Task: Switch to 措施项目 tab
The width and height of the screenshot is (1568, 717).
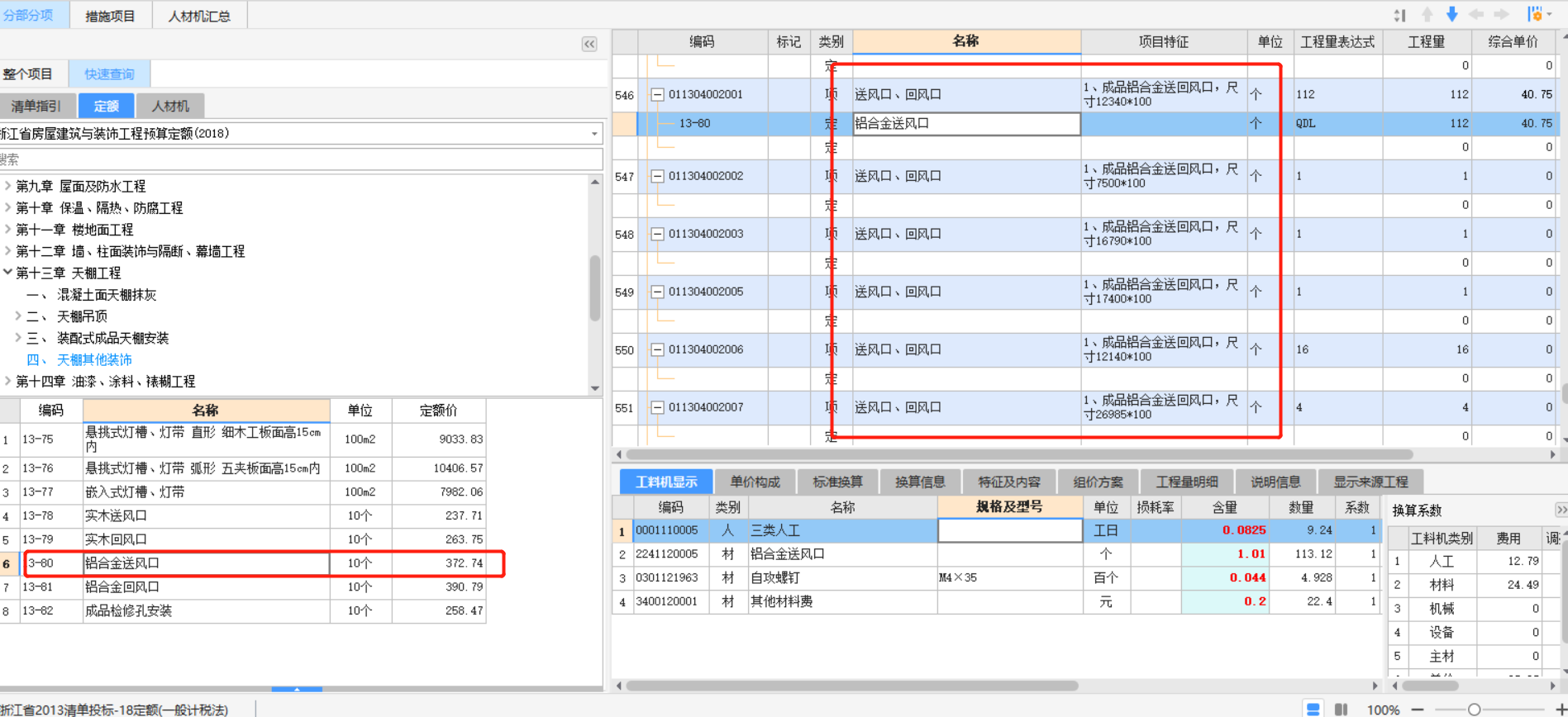Action: click(110, 16)
